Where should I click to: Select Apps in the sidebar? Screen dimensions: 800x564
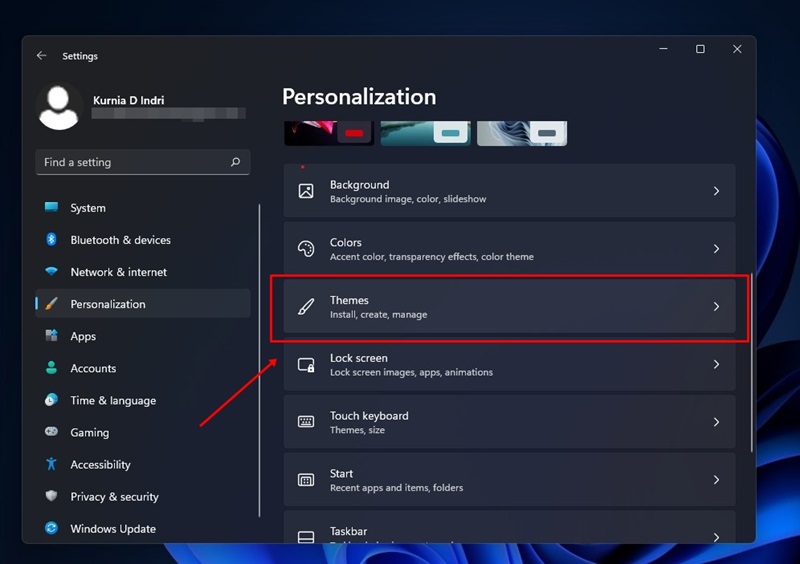(143, 336)
